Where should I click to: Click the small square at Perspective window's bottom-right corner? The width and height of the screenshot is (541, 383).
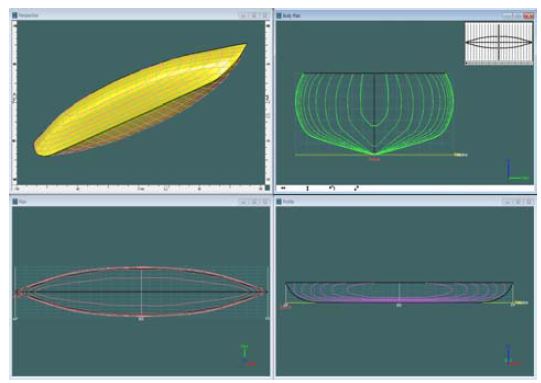(267, 188)
